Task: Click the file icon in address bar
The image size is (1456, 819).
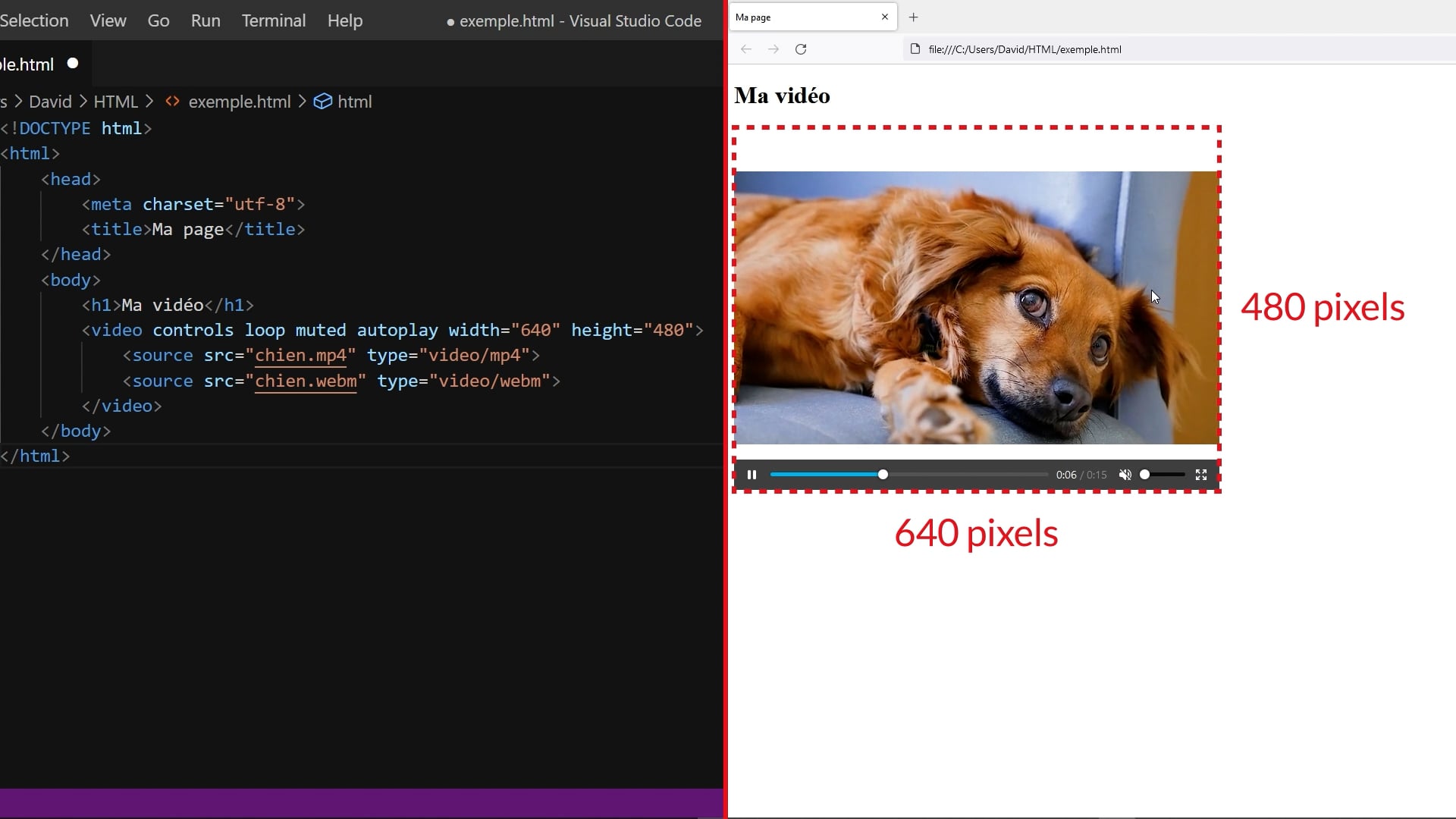Action: [915, 49]
